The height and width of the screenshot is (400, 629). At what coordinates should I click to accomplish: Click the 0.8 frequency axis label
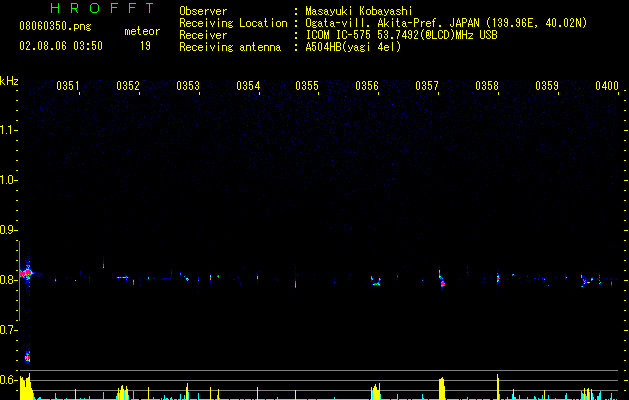click(8, 280)
